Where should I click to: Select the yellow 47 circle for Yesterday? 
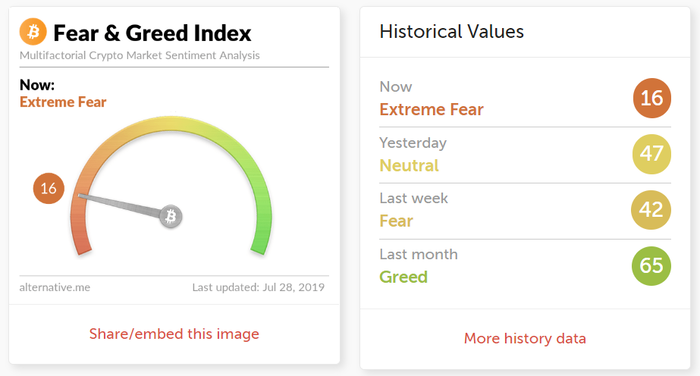click(652, 154)
